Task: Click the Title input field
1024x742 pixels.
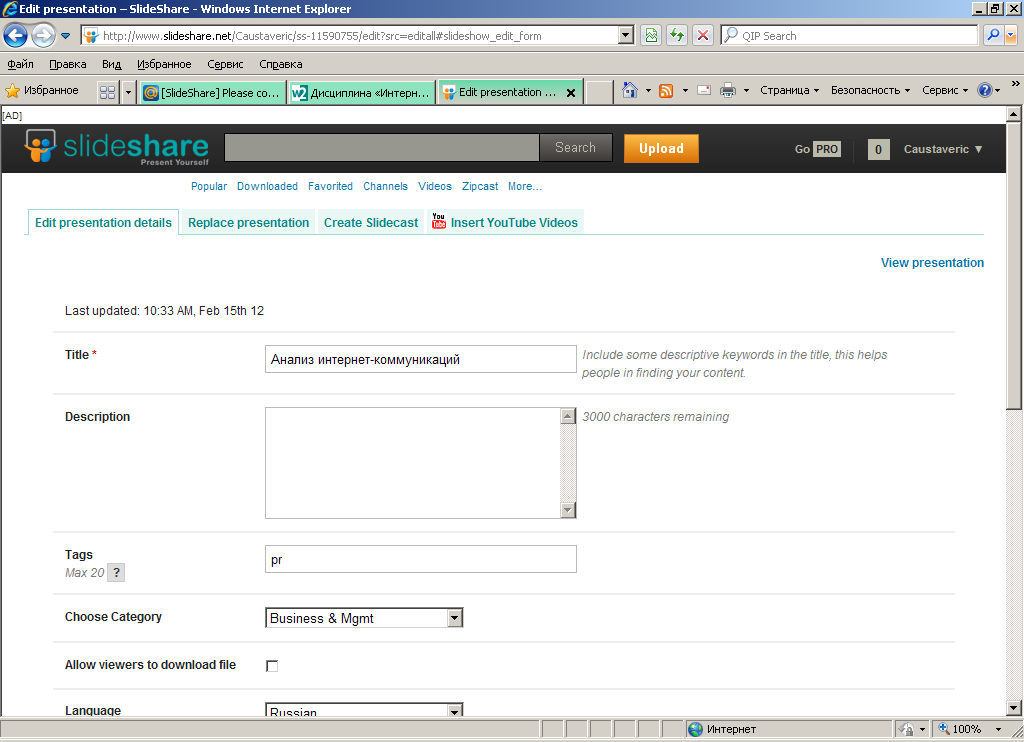Action: coord(421,359)
